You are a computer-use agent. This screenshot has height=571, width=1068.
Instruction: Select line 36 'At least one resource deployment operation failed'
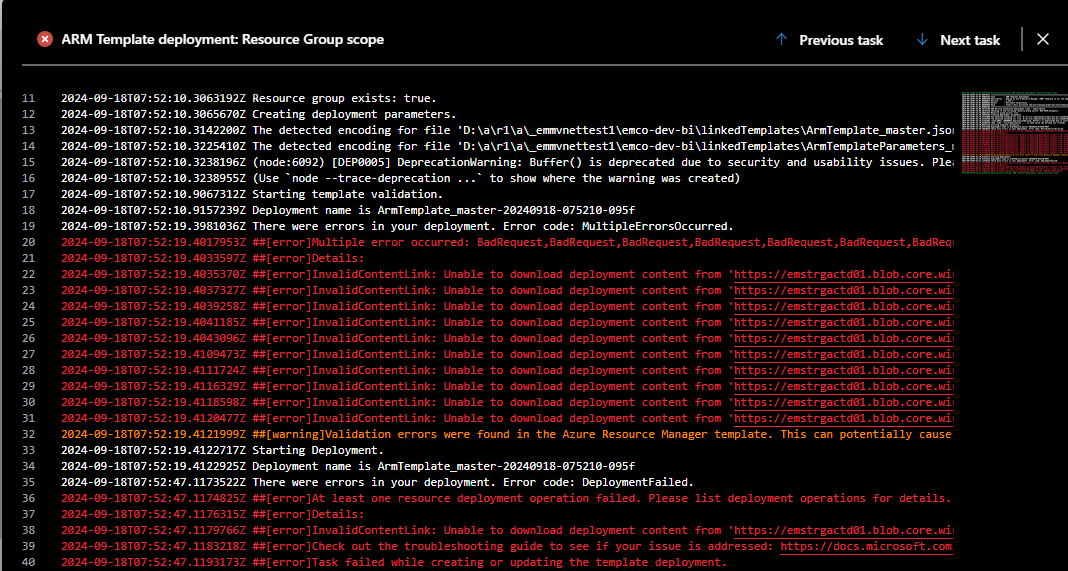[506, 499]
